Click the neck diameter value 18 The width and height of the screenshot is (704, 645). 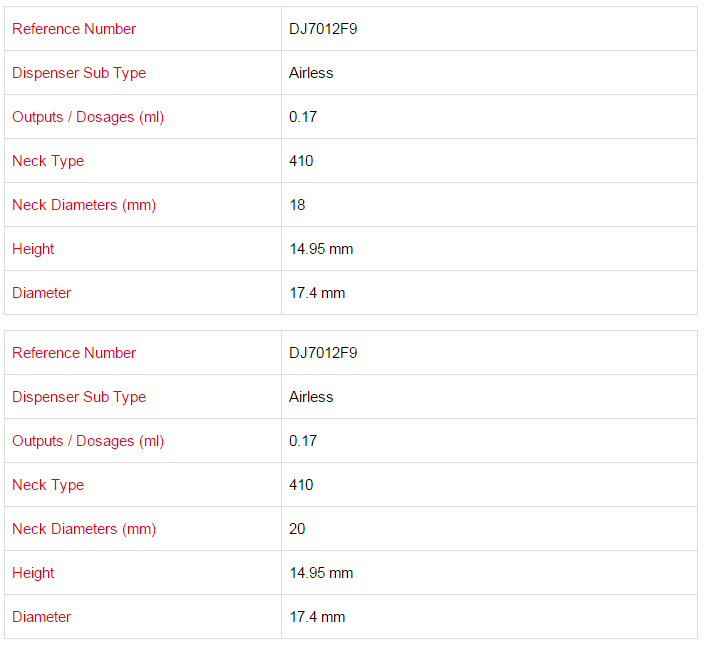click(297, 205)
